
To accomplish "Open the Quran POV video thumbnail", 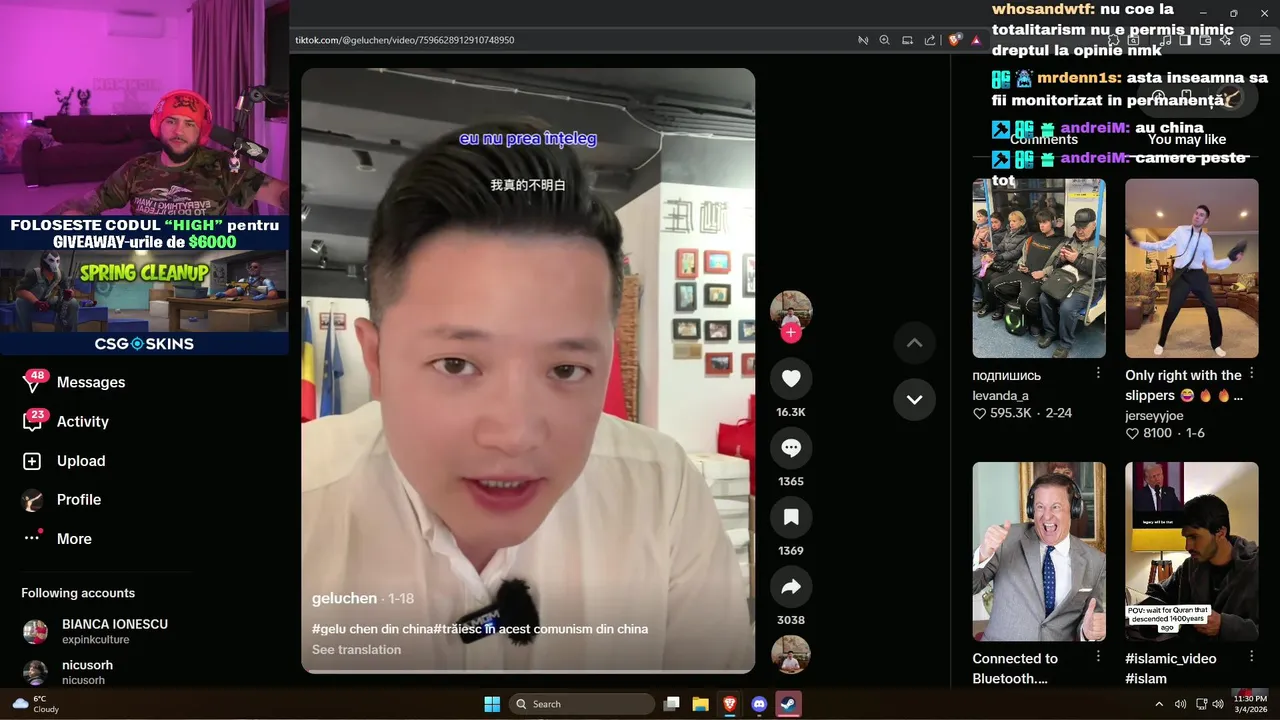I will (x=1192, y=551).
